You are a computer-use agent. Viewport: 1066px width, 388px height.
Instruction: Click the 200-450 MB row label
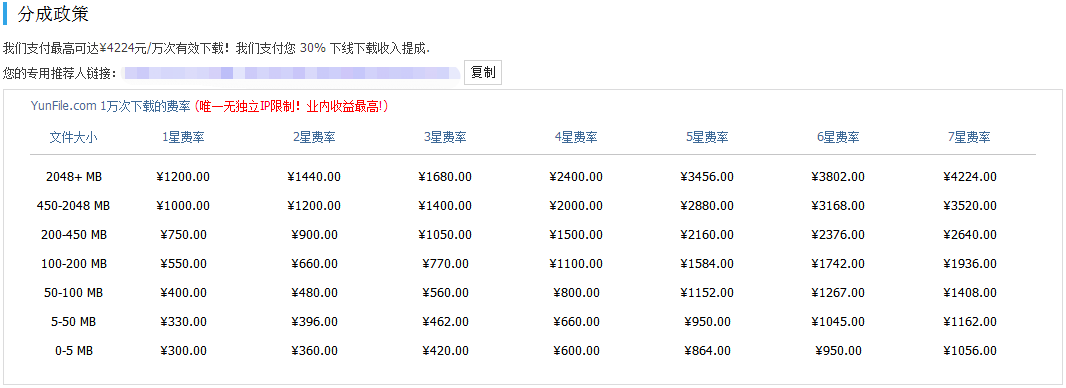pyautogui.click(x=73, y=235)
